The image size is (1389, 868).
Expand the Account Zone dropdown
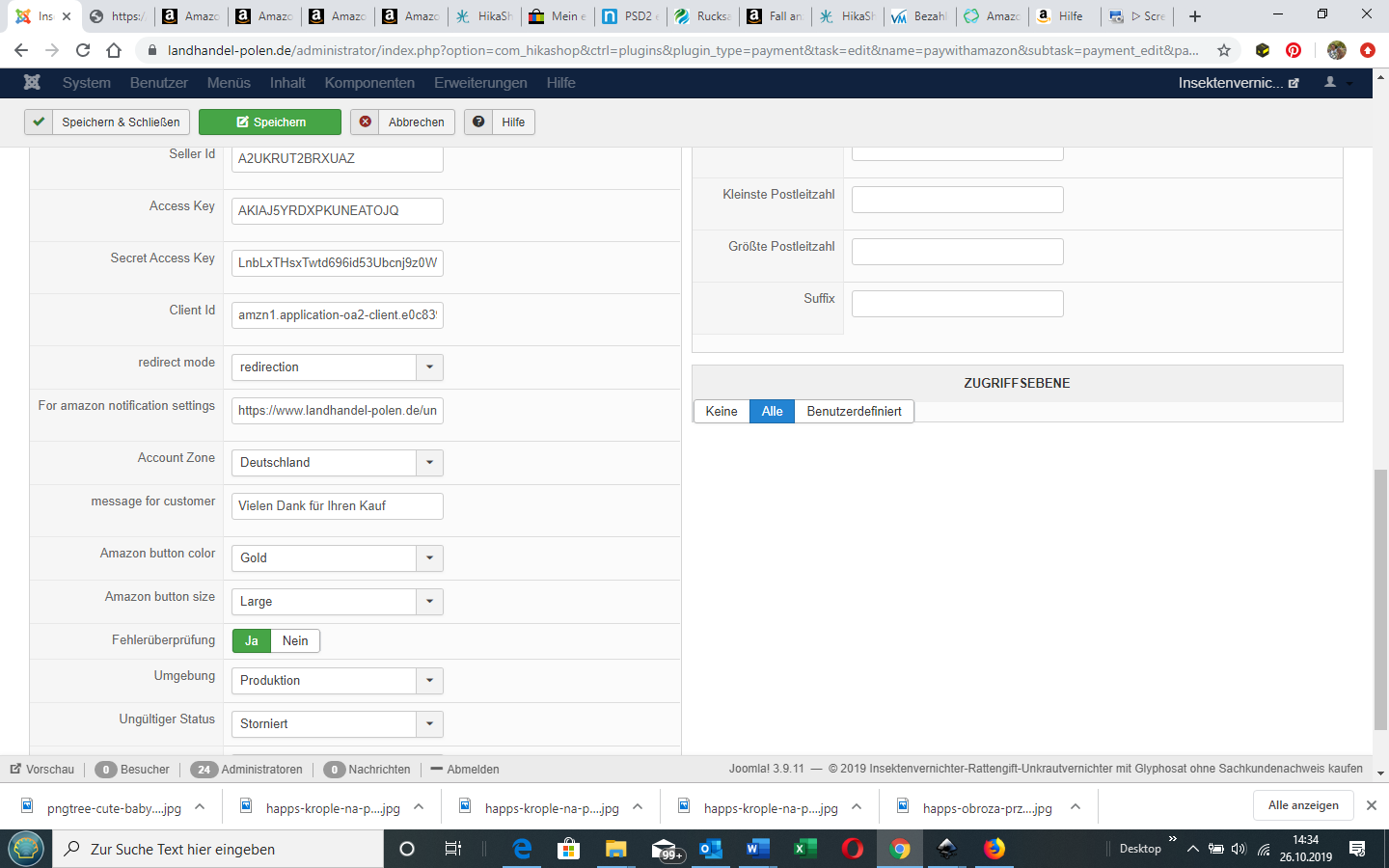click(337, 463)
